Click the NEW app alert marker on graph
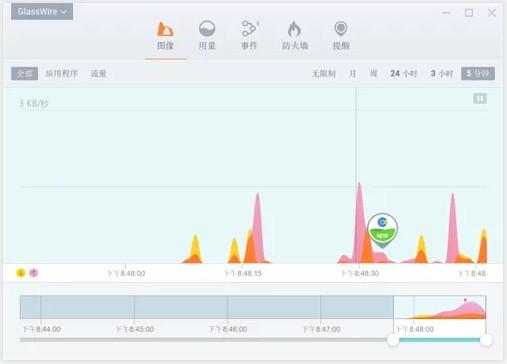507x364 pixels. pos(382,230)
